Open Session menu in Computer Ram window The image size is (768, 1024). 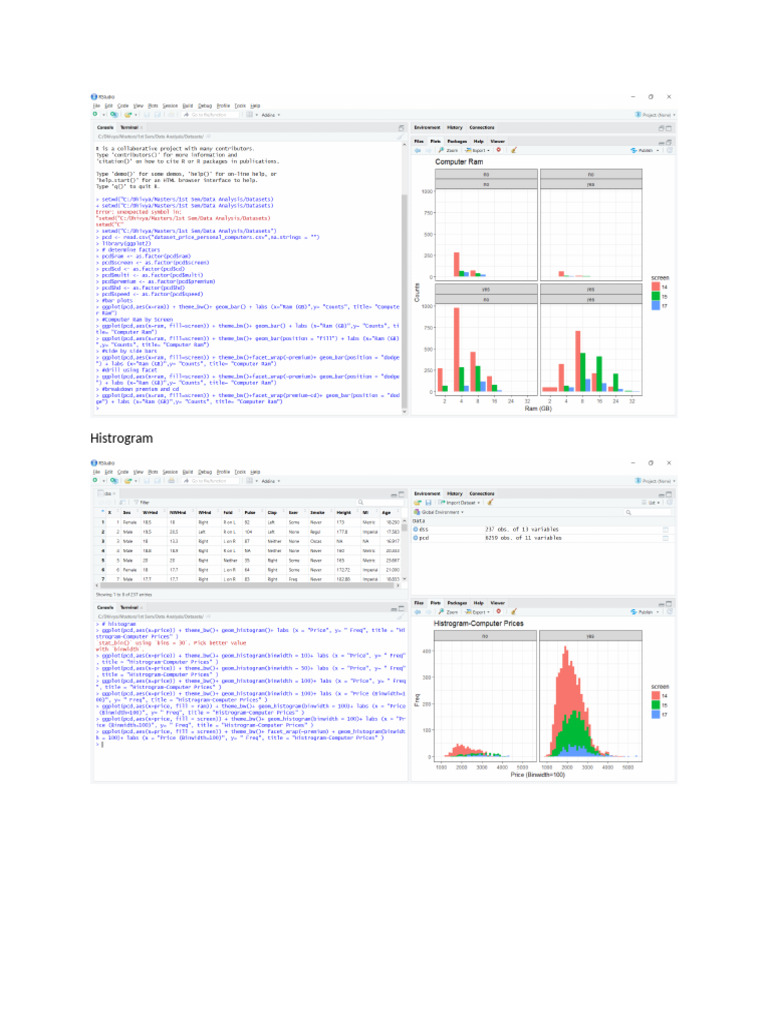point(170,106)
